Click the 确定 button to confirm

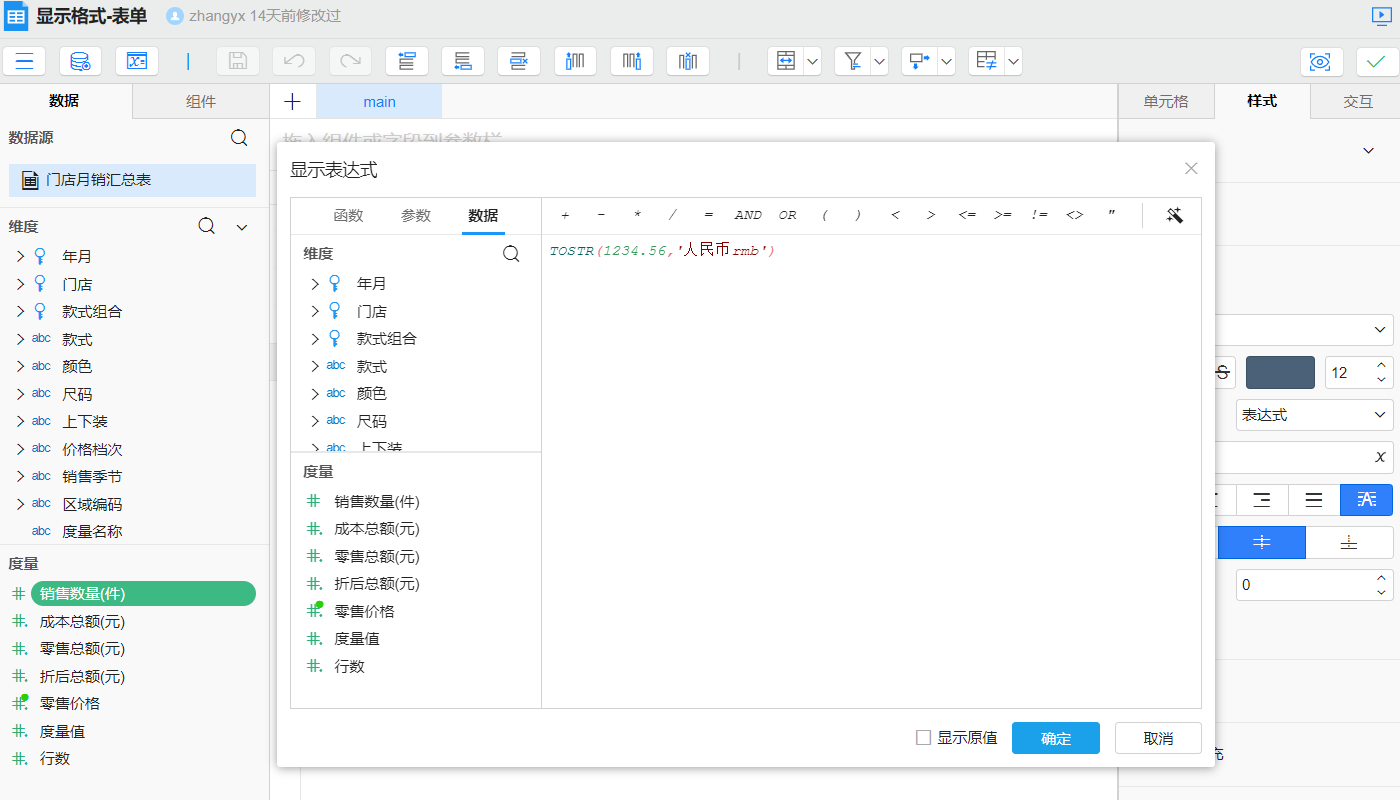(x=1055, y=737)
